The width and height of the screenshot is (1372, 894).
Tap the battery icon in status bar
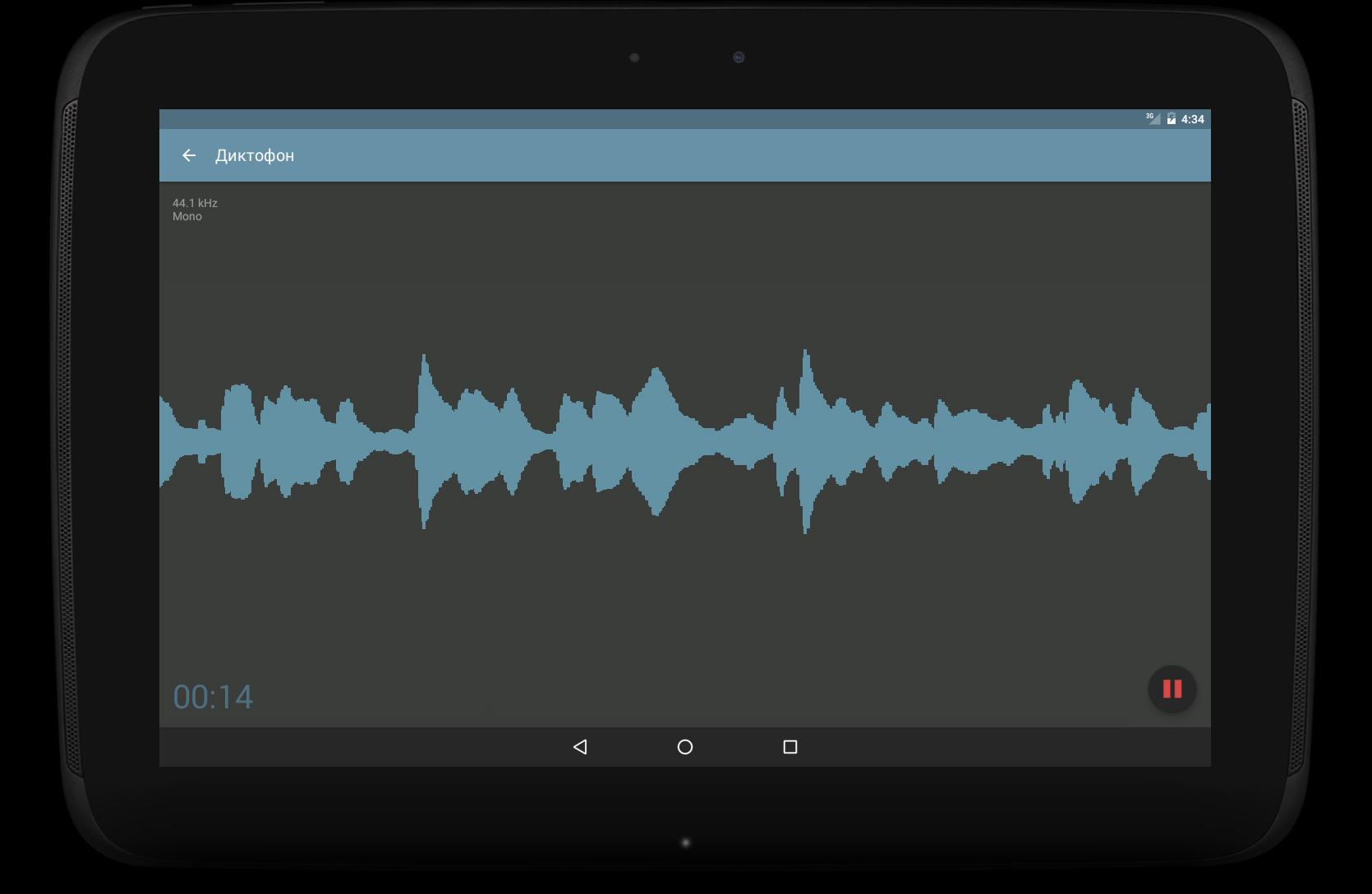point(1172,119)
